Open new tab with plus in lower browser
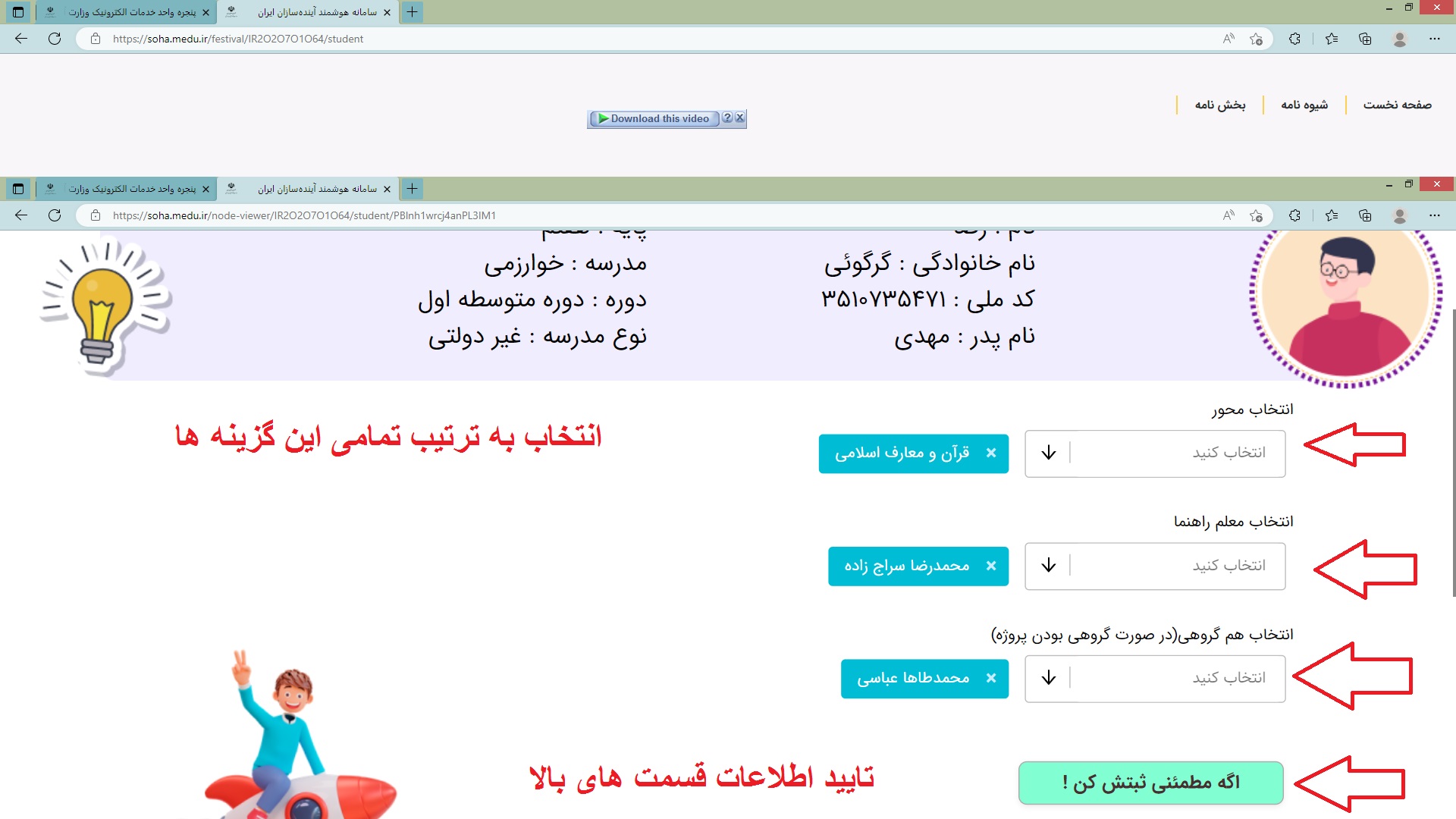 point(412,189)
